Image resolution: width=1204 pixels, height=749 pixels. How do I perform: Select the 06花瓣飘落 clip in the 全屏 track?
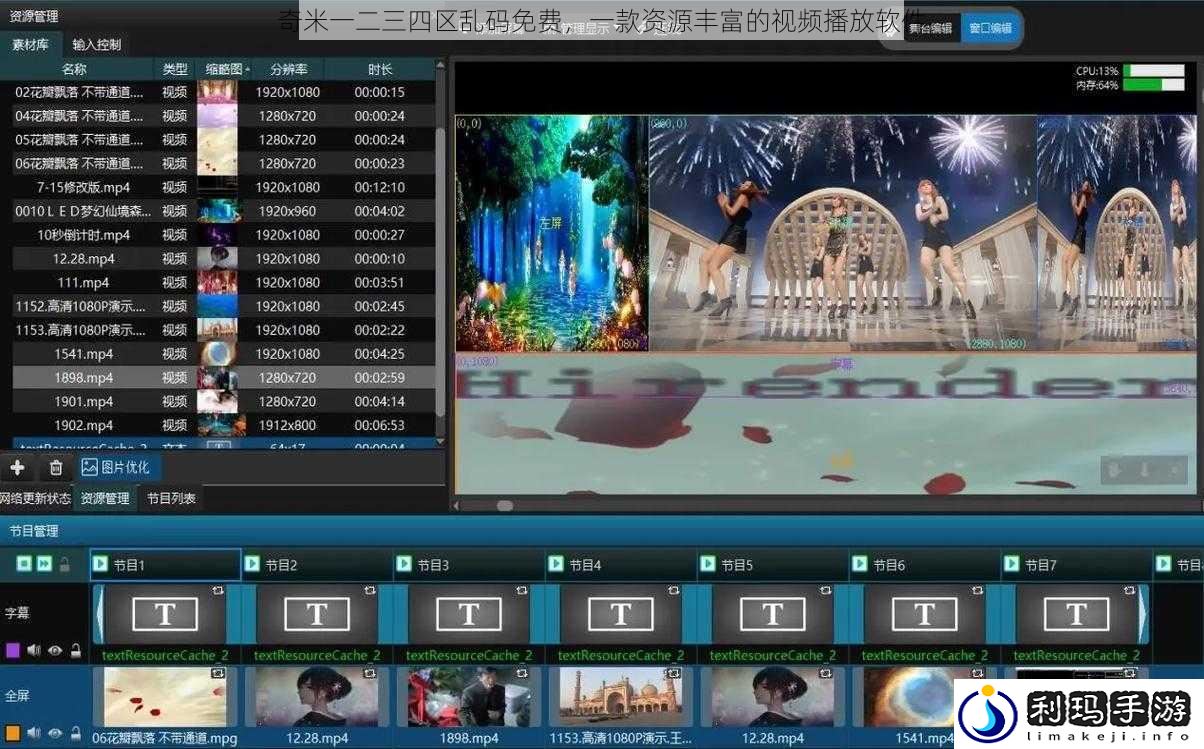(165, 697)
